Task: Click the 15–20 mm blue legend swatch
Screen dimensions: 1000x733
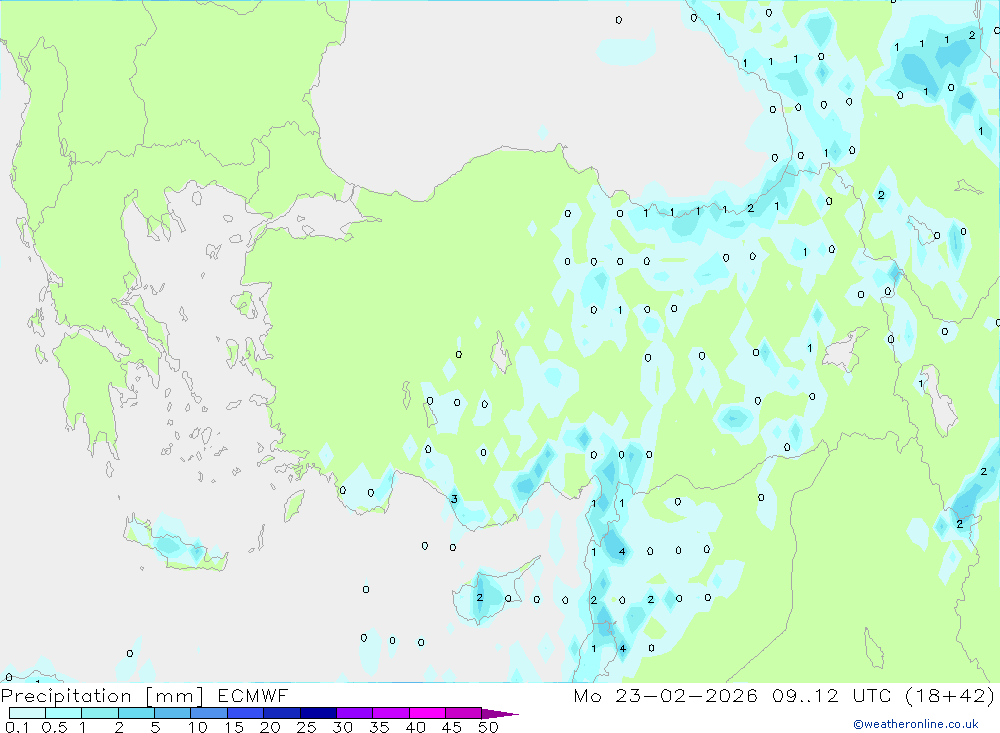Action: pos(246,713)
